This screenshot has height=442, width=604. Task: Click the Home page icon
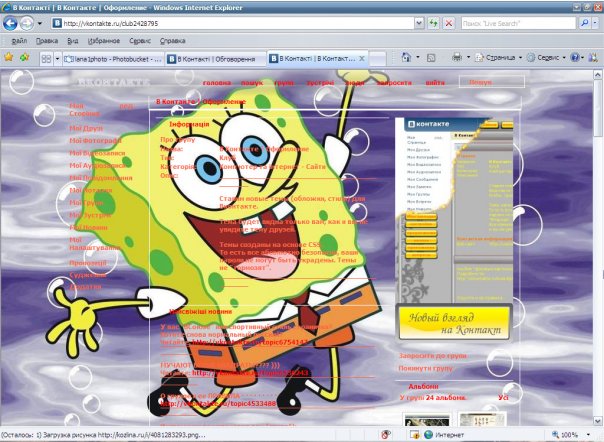coord(406,58)
